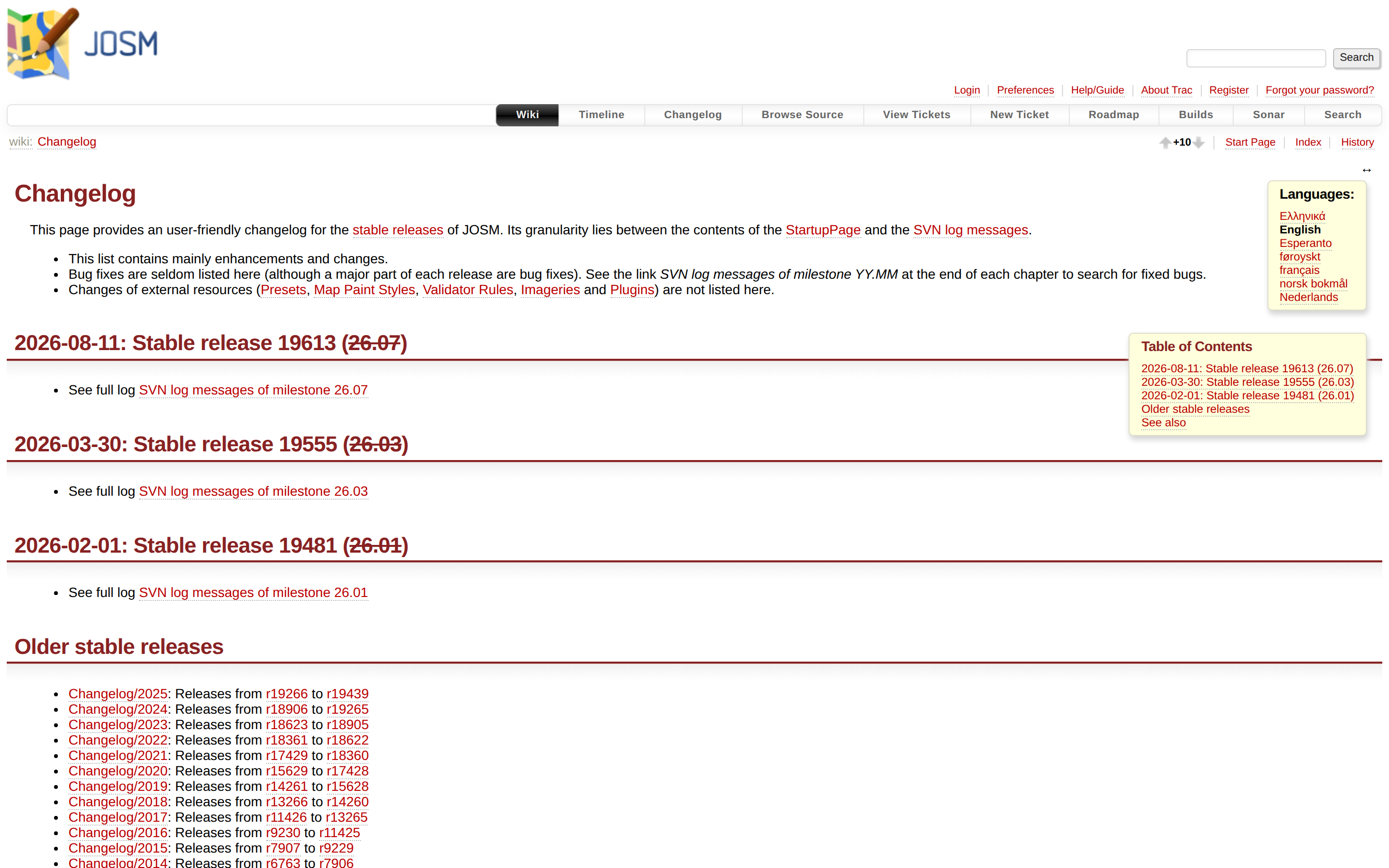The image size is (1389, 868).
Task: Open the Register link
Action: click(x=1229, y=90)
